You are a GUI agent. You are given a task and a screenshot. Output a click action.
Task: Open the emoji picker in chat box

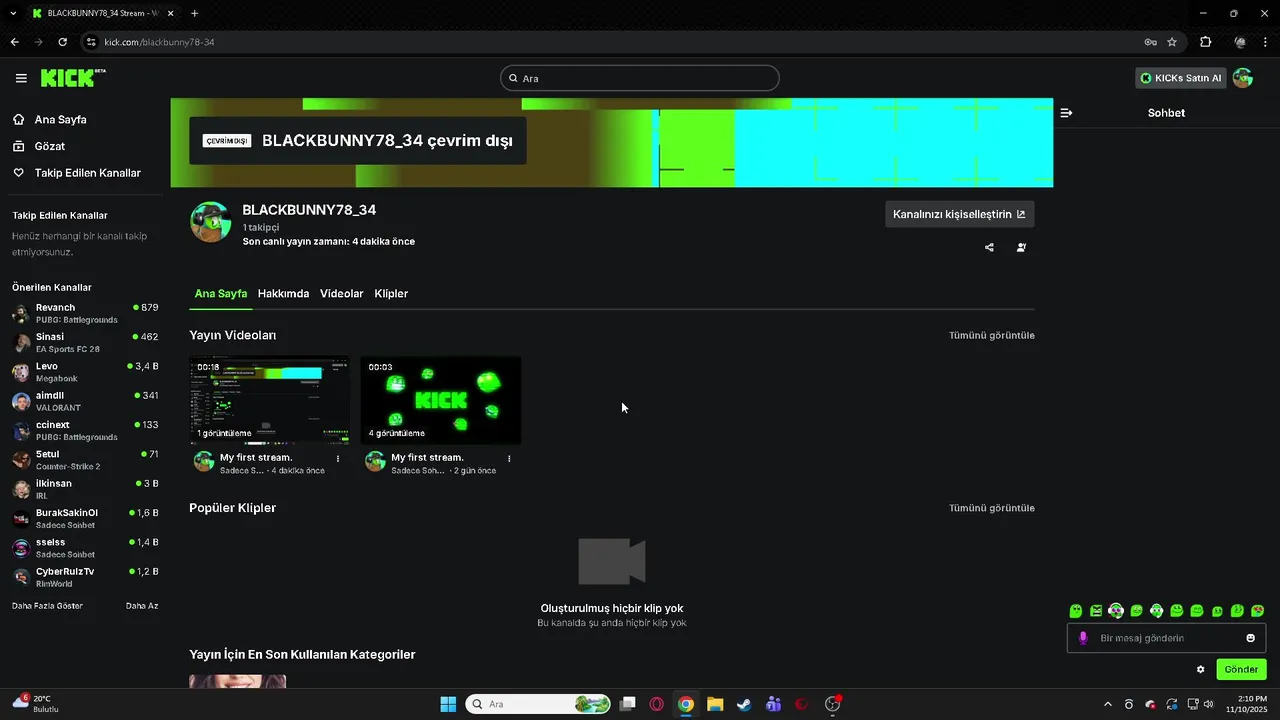(1250, 638)
